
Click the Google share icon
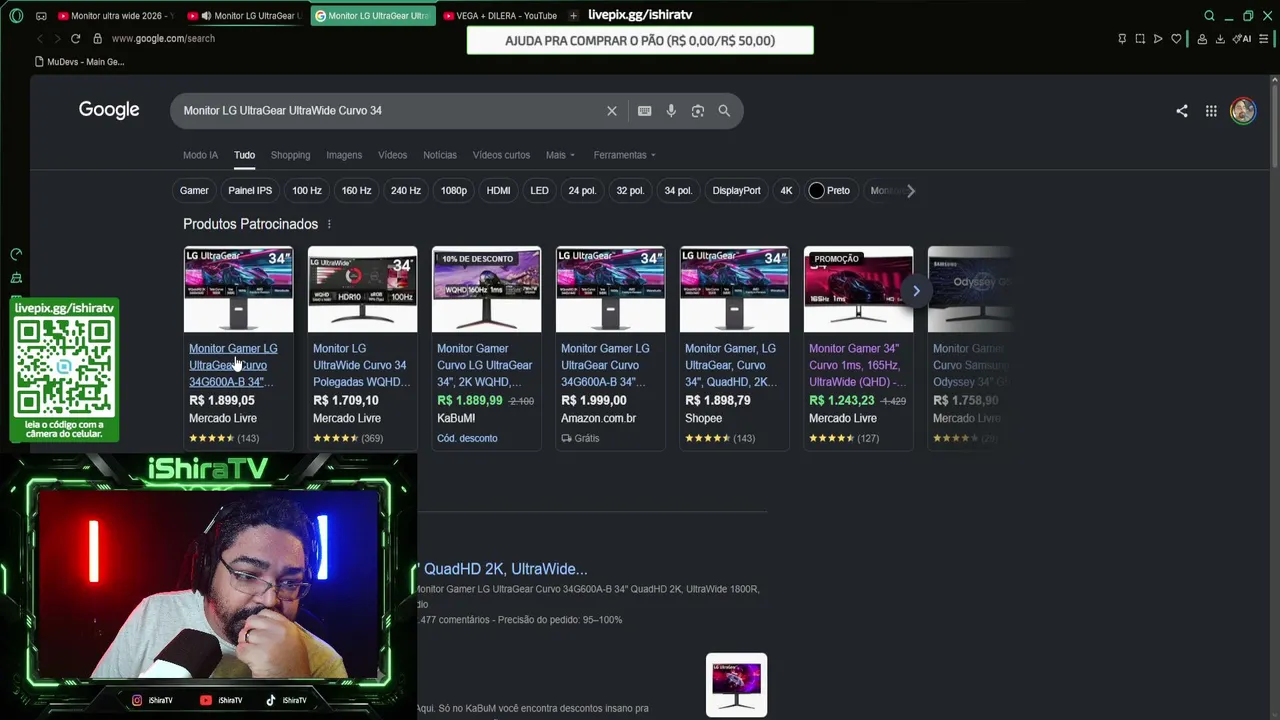pos(1182,111)
